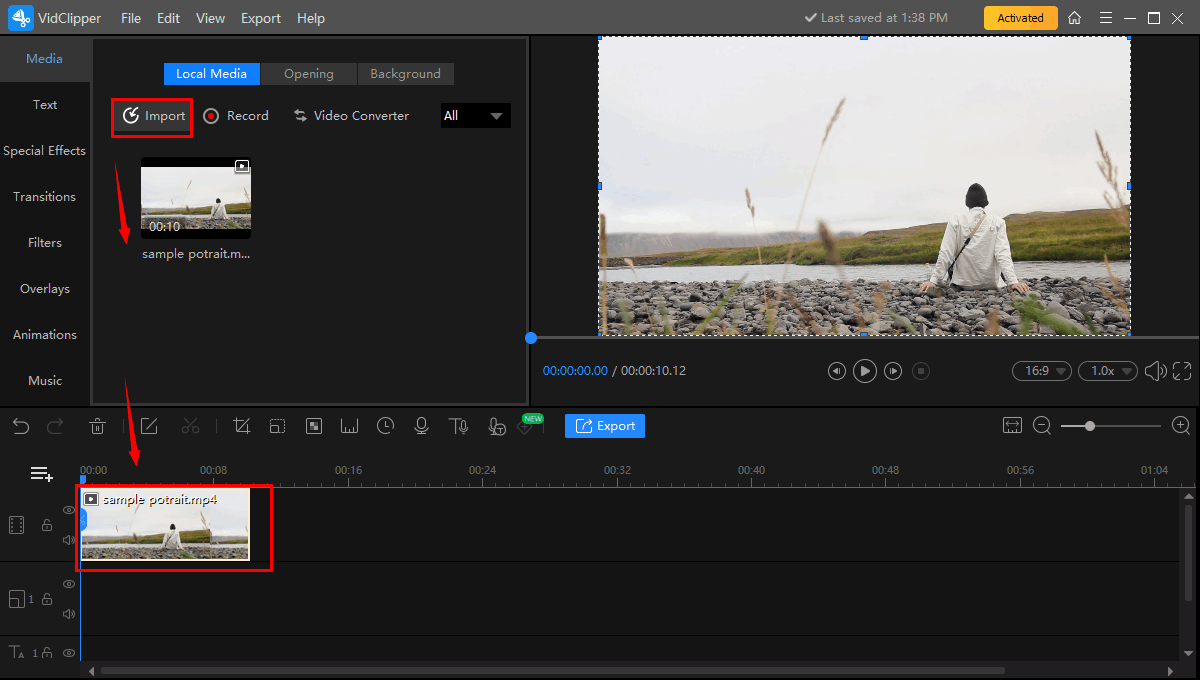
Task: Click the Import button
Action: (153, 116)
